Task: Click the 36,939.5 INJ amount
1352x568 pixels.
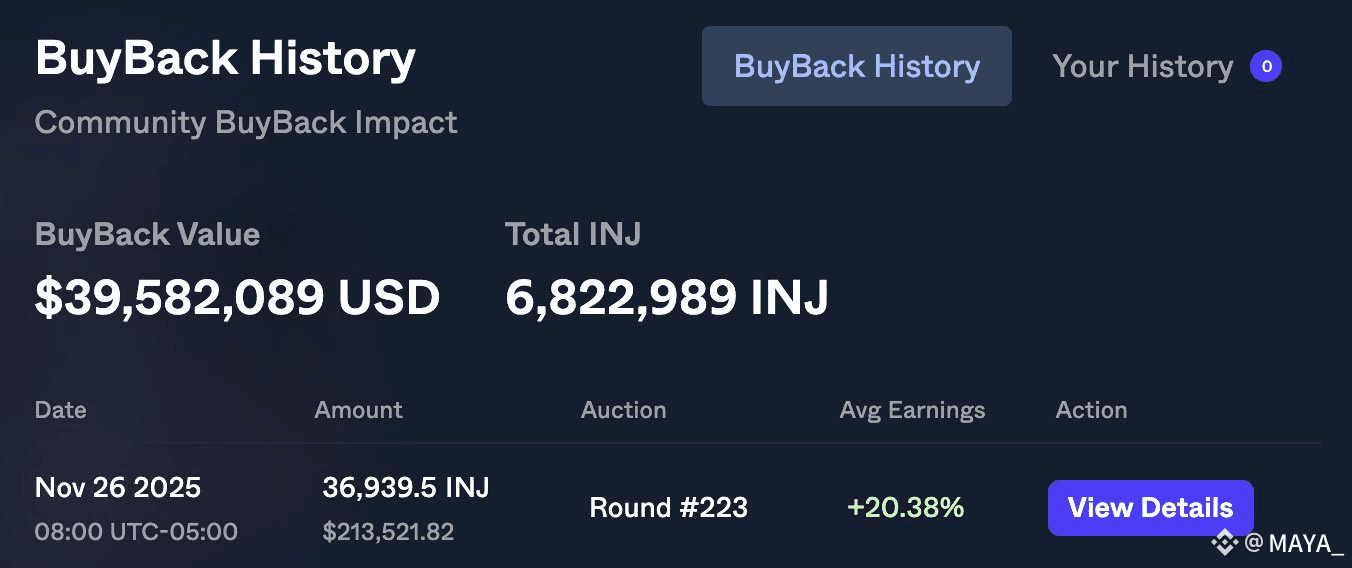Action: (x=405, y=487)
